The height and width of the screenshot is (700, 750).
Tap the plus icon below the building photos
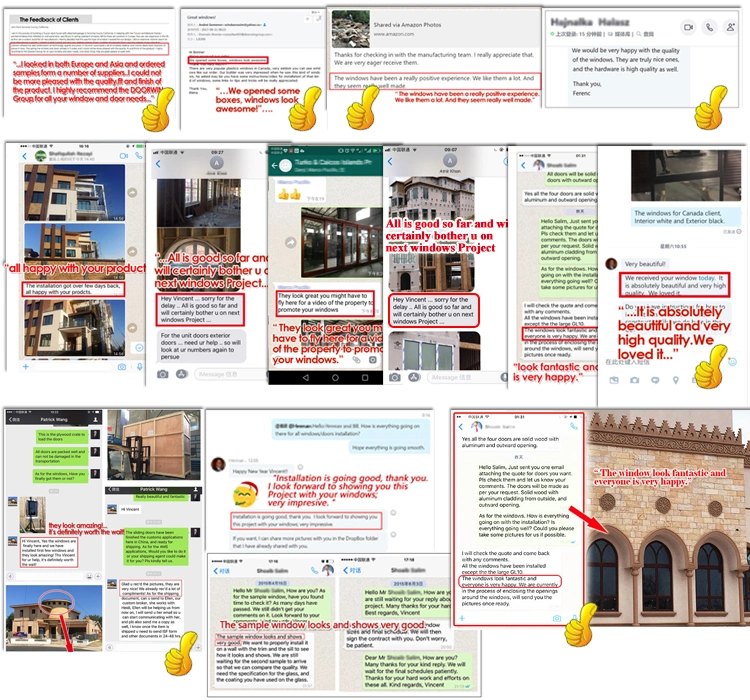[x=26, y=367]
